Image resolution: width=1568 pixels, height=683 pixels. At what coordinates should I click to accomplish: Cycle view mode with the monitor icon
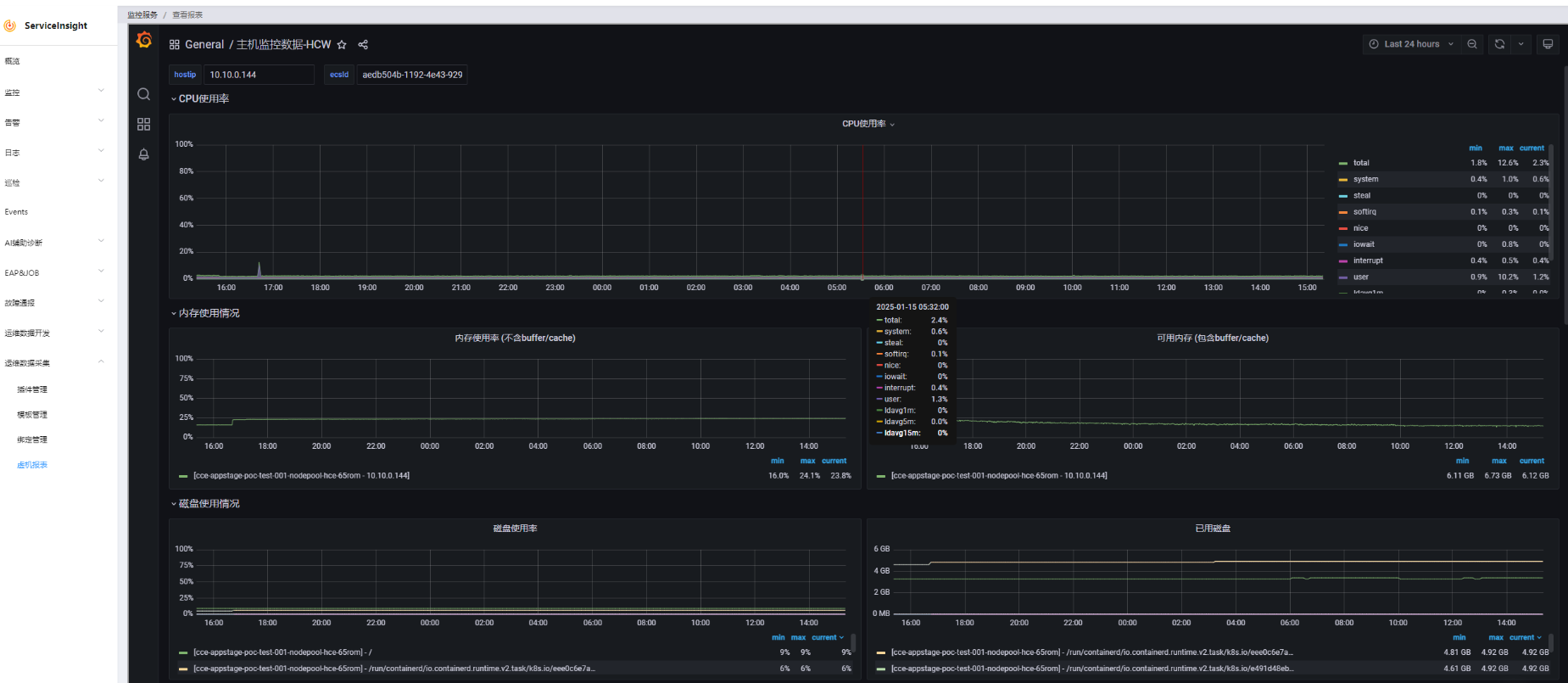click(x=1548, y=44)
